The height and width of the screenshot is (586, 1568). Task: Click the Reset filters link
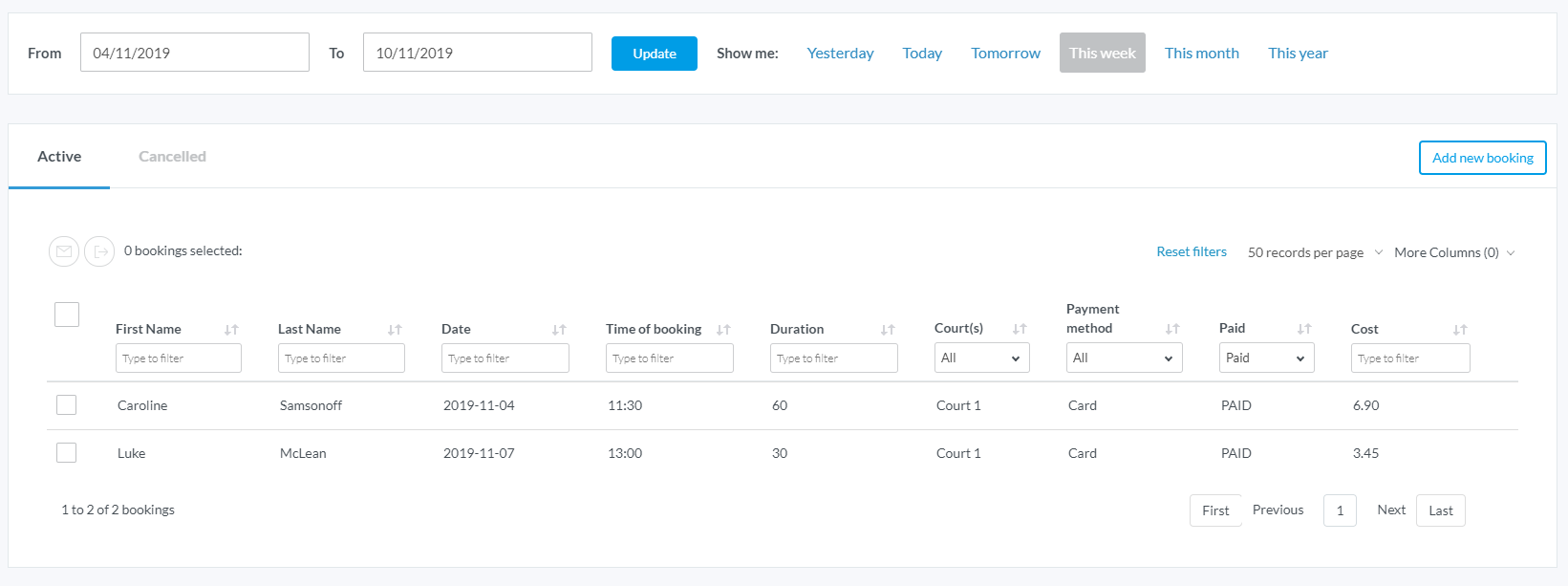click(1192, 252)
